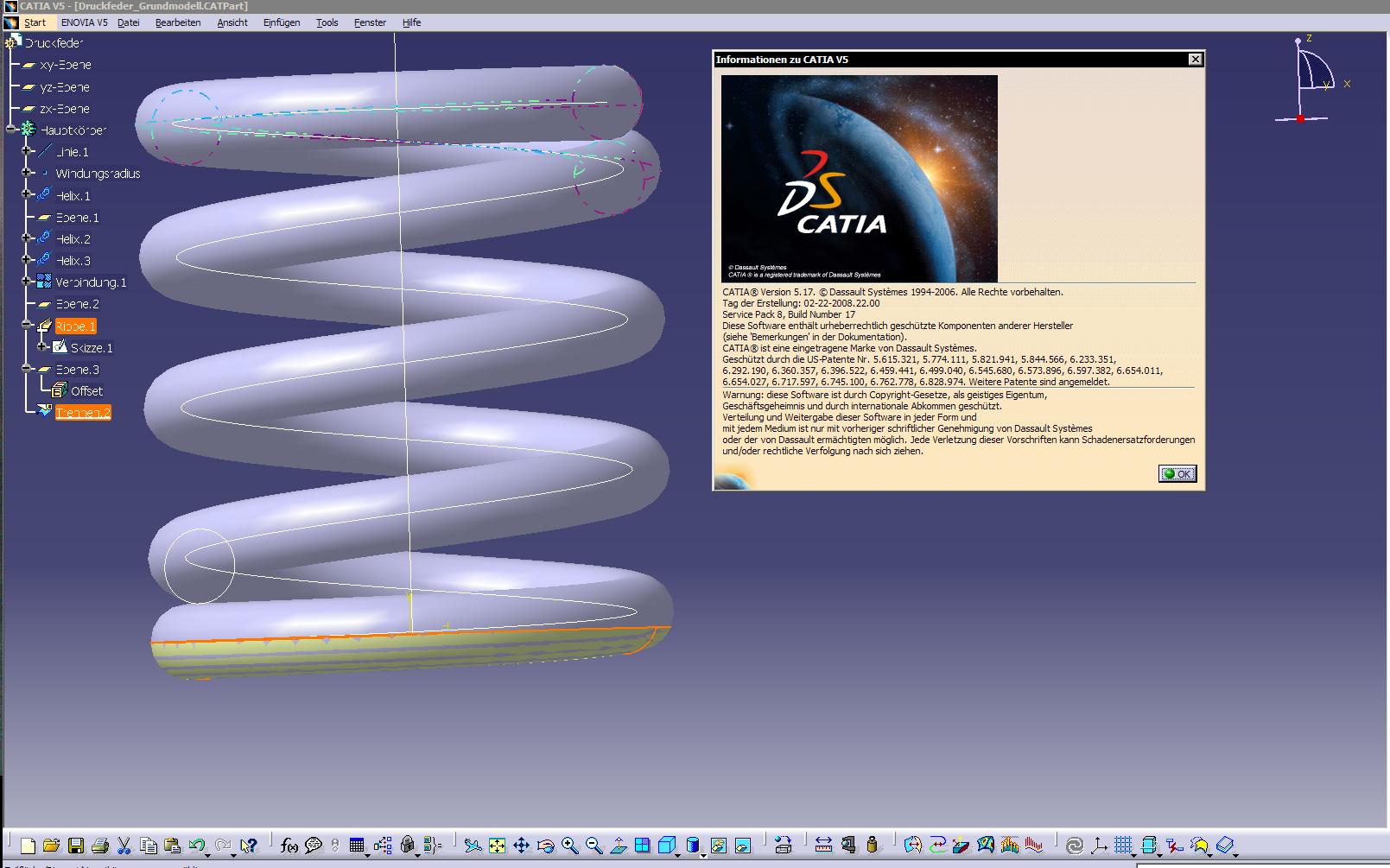
Task: Paste from clipboard using the Paste icon
Action: coord(173,846)
